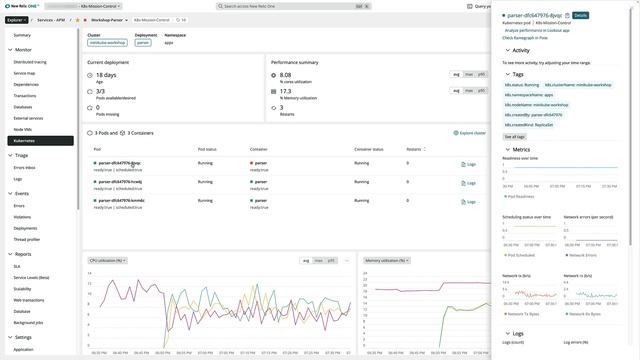Copy the pod name in side panel
The height and width of the screenshot is (360, 640).
(567, 16)
